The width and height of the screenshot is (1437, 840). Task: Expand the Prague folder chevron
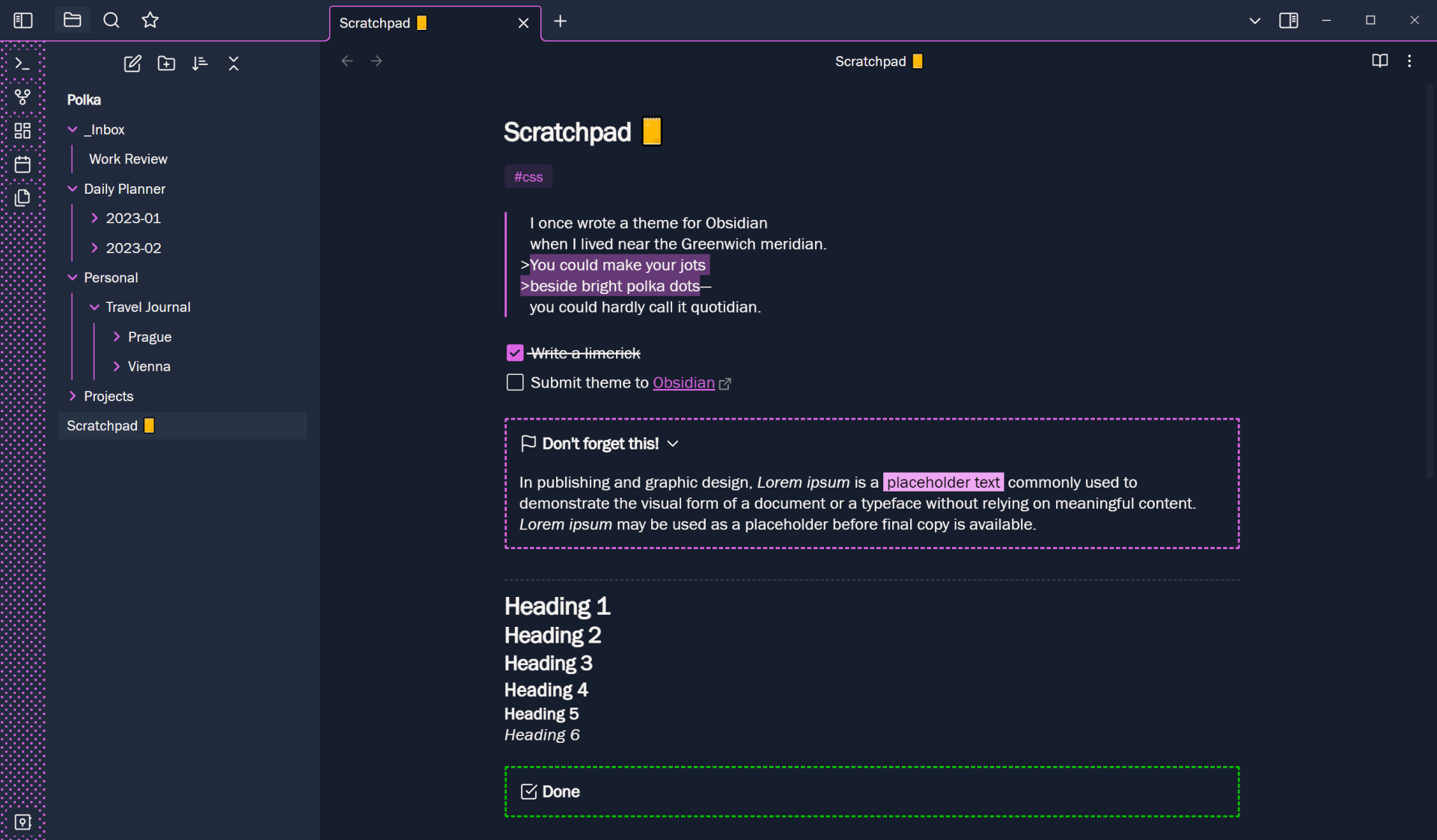(117, 337)
